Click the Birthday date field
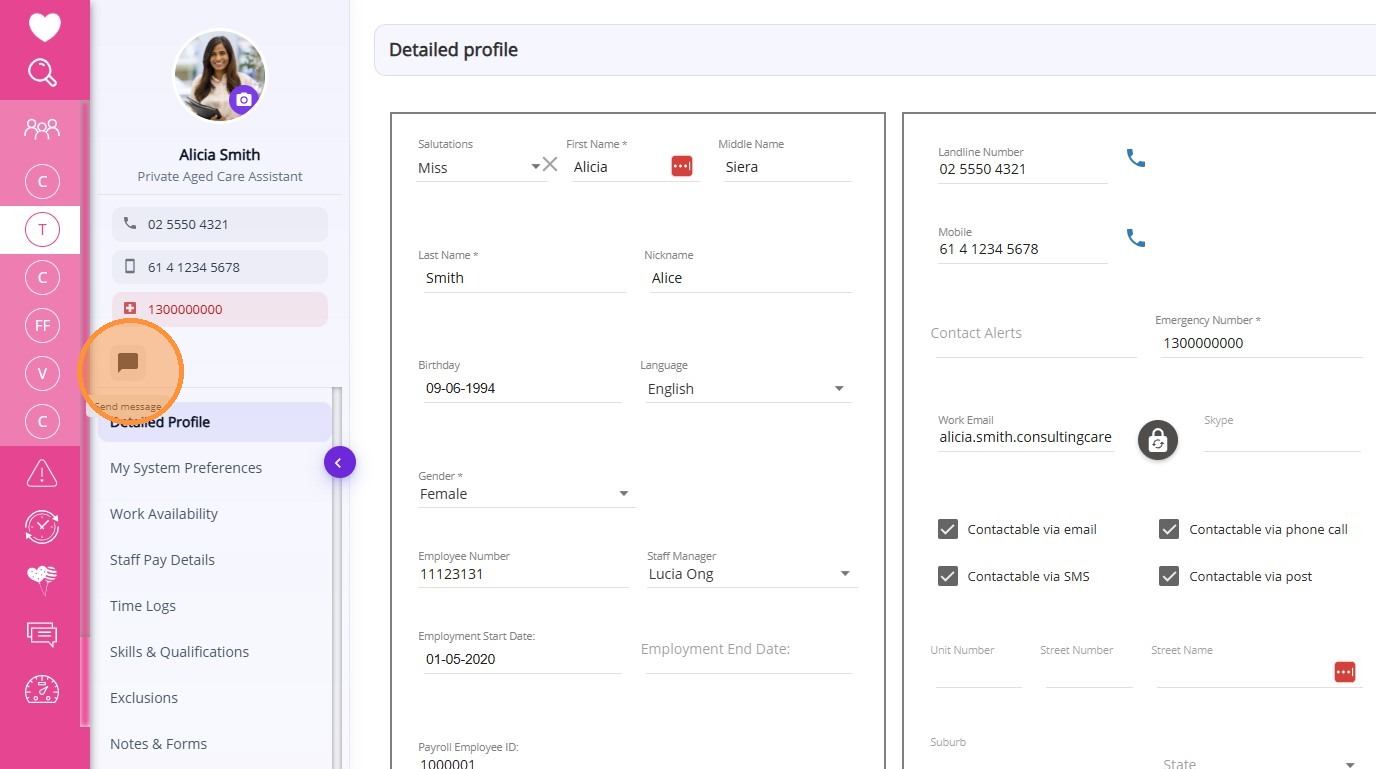This screenshot has width=1376, height=769. tap(520, 388)
